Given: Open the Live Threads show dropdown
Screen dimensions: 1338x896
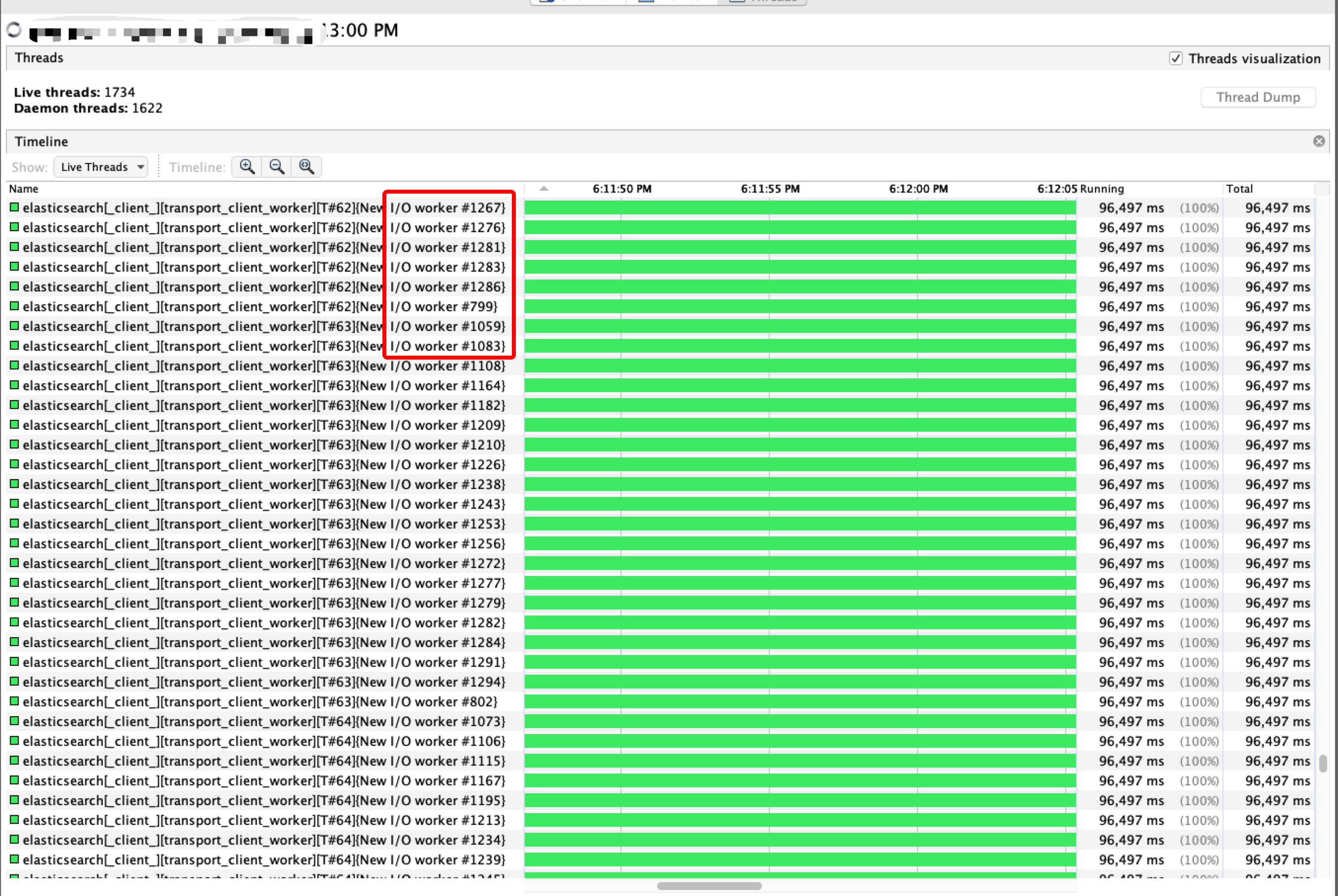Looking at the screenshot, I should coord(101,167).
